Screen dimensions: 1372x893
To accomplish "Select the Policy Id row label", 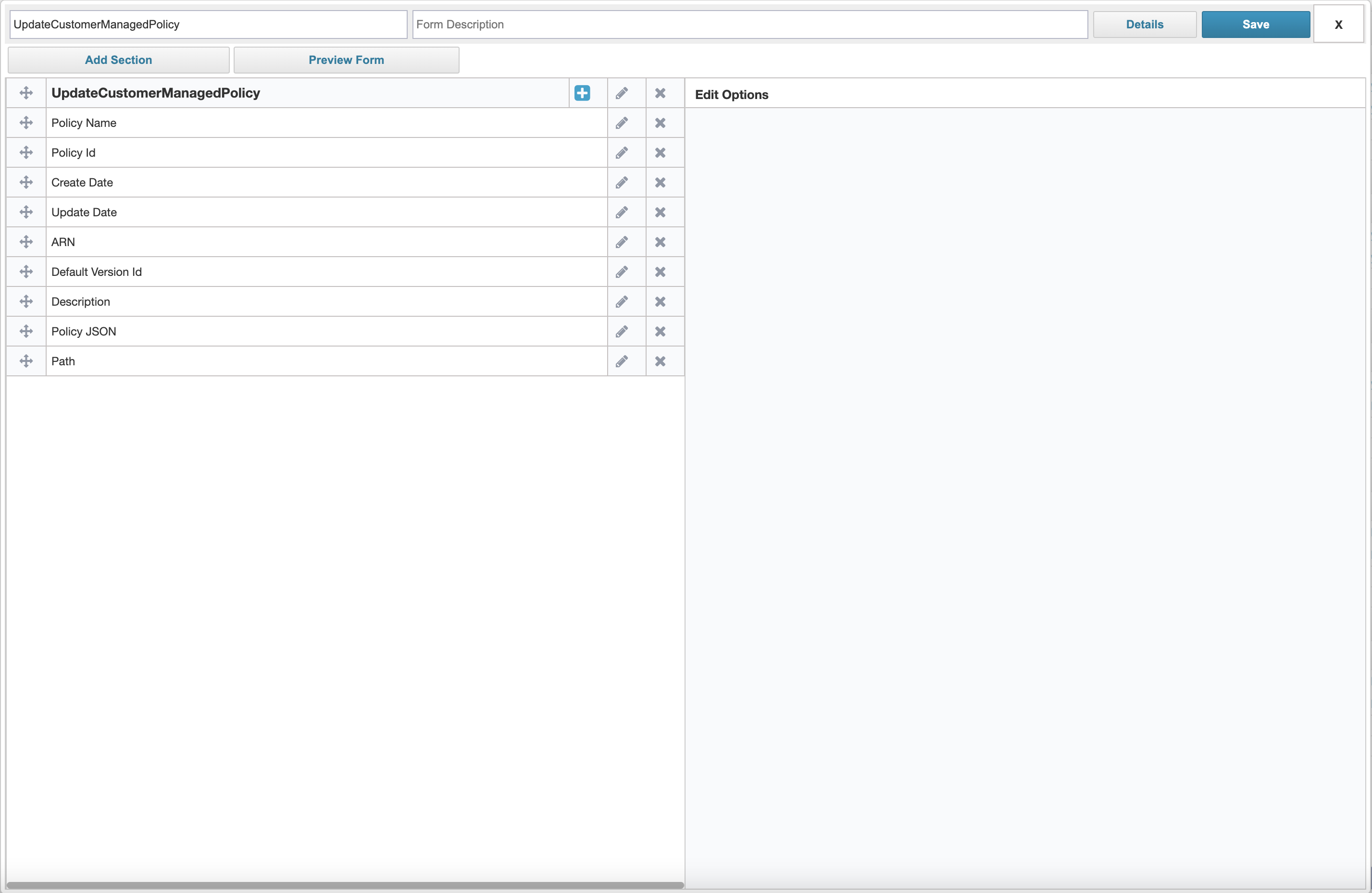I will pyautogui.click(x=73, y=153).
